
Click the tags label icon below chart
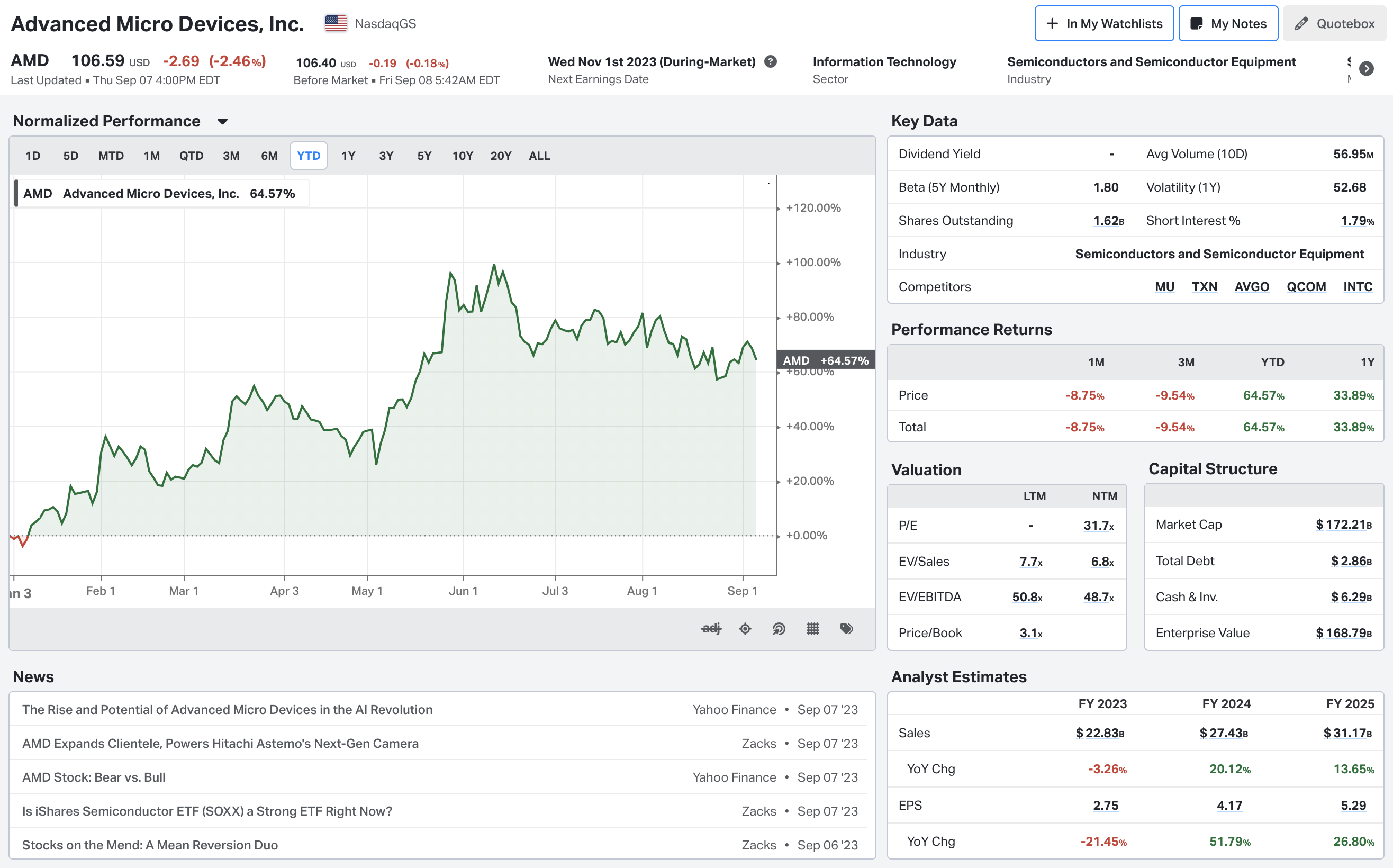pos(847,629)
